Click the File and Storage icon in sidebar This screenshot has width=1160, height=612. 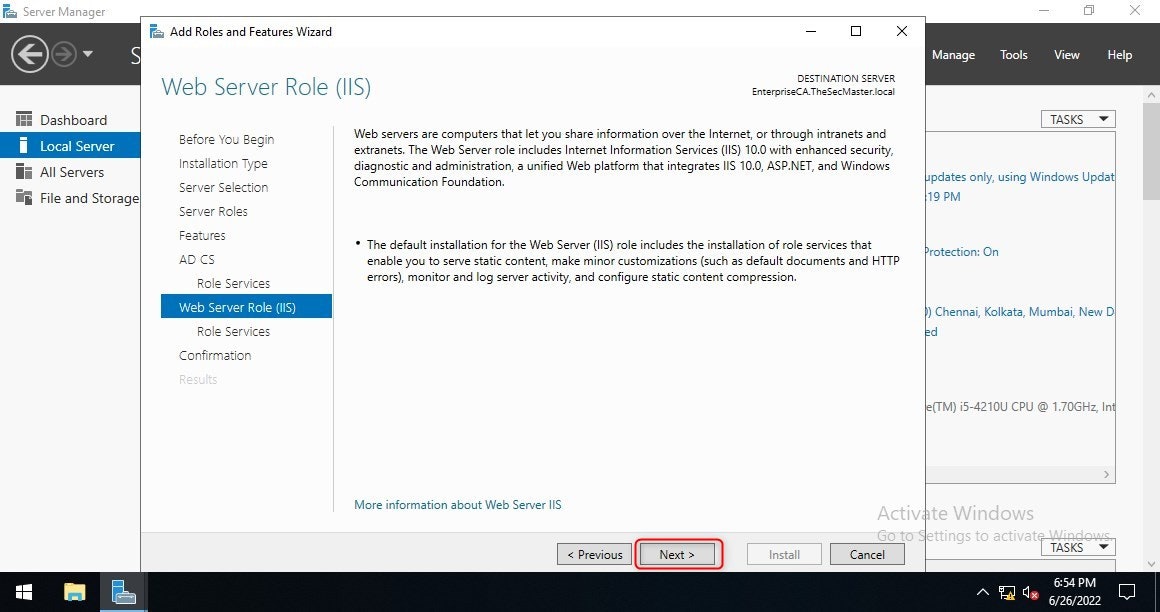24,198
